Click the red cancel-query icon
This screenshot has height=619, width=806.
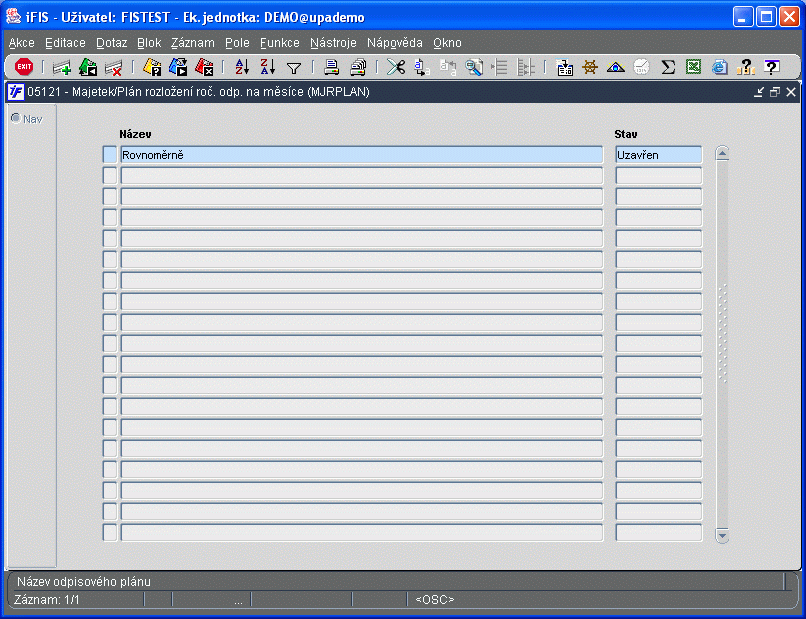click(204, 67)
